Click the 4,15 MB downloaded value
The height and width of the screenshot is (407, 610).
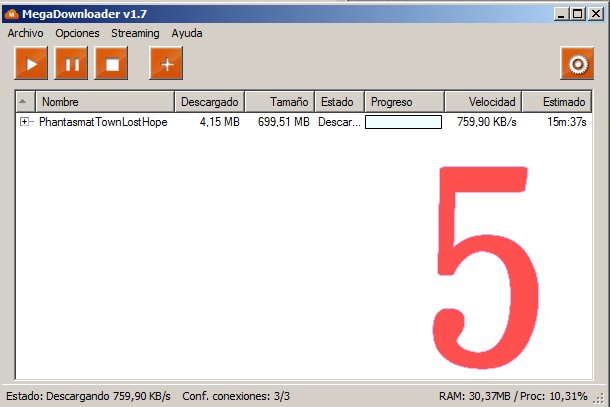click(219, 122)
